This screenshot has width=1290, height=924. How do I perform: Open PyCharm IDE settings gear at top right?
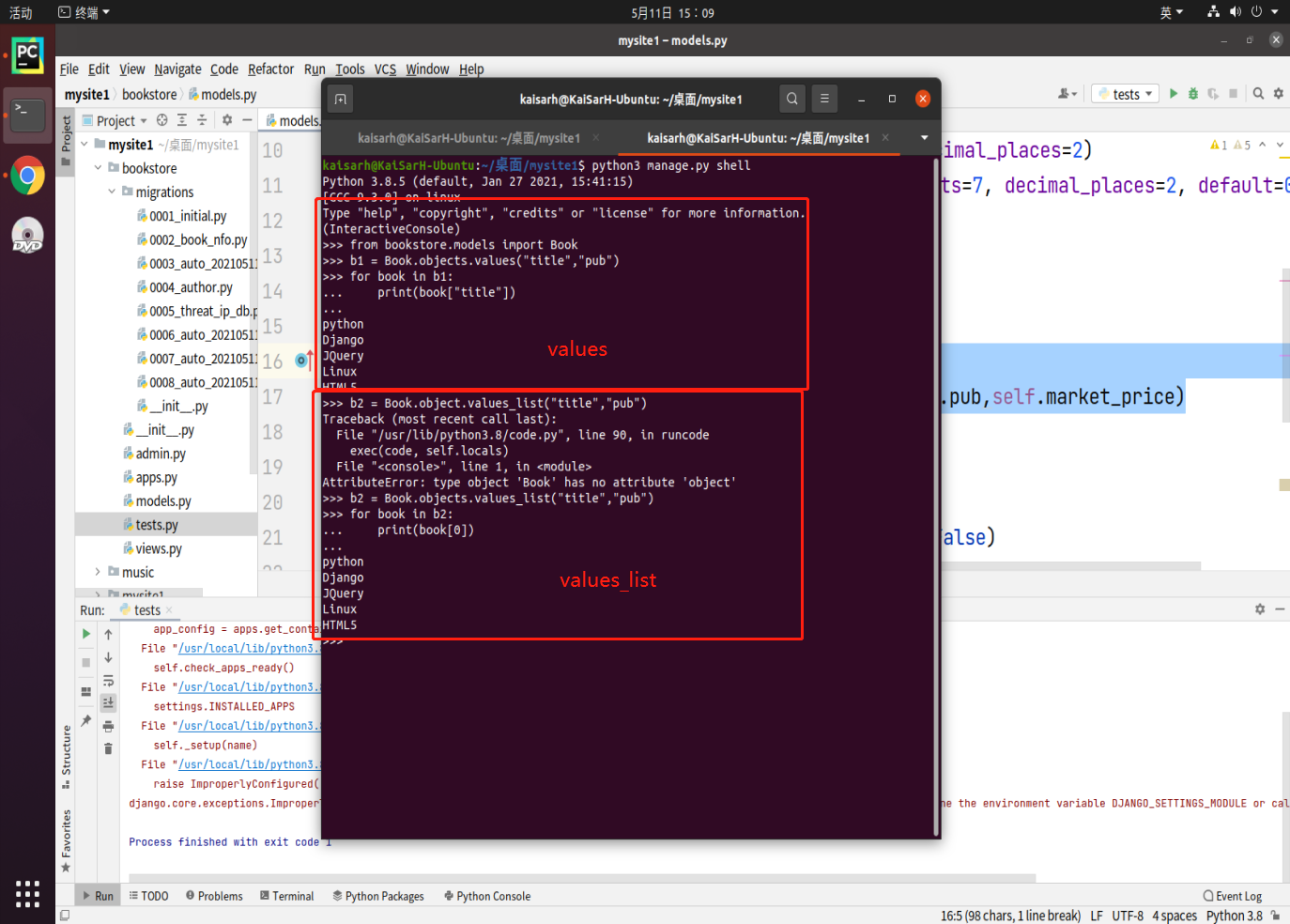click(x=1278, y=94)
